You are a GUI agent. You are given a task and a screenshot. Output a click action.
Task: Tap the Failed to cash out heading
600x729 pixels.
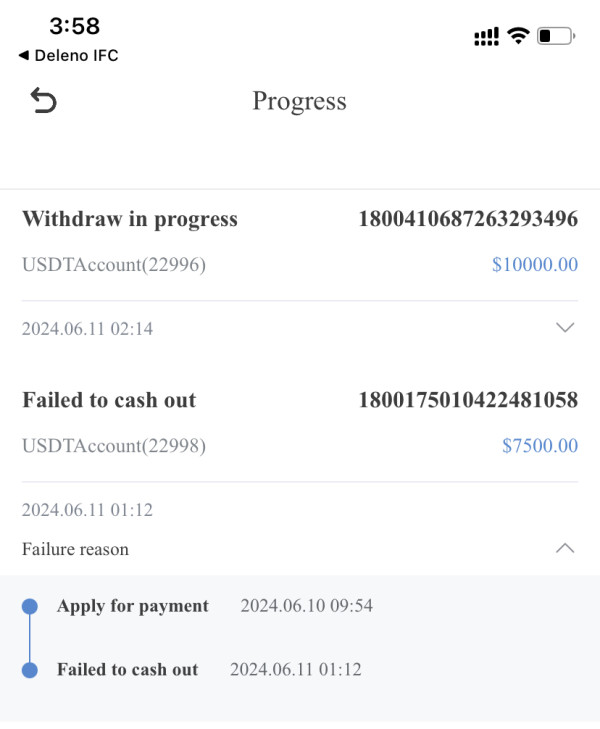tap(109, 401)
